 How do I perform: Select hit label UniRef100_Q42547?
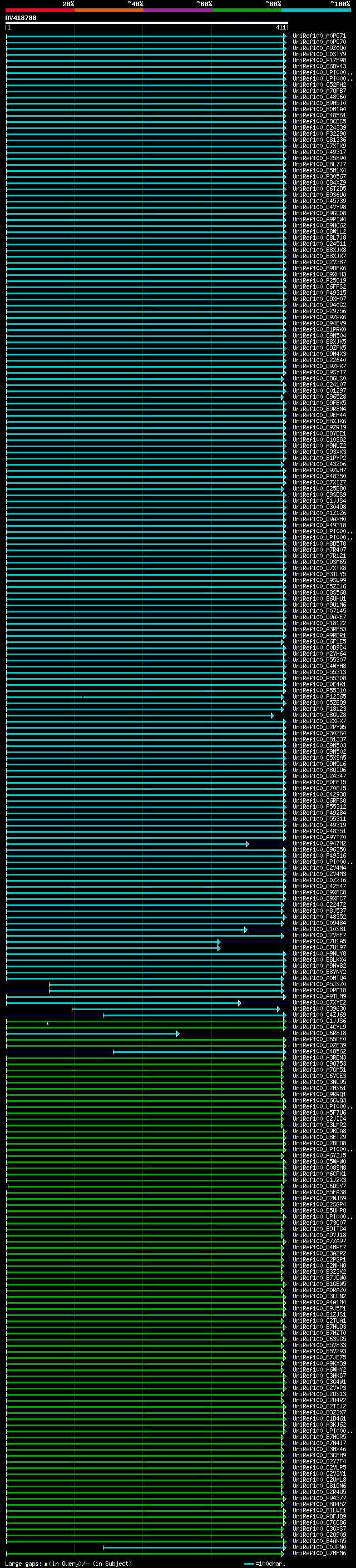(319, 886)
